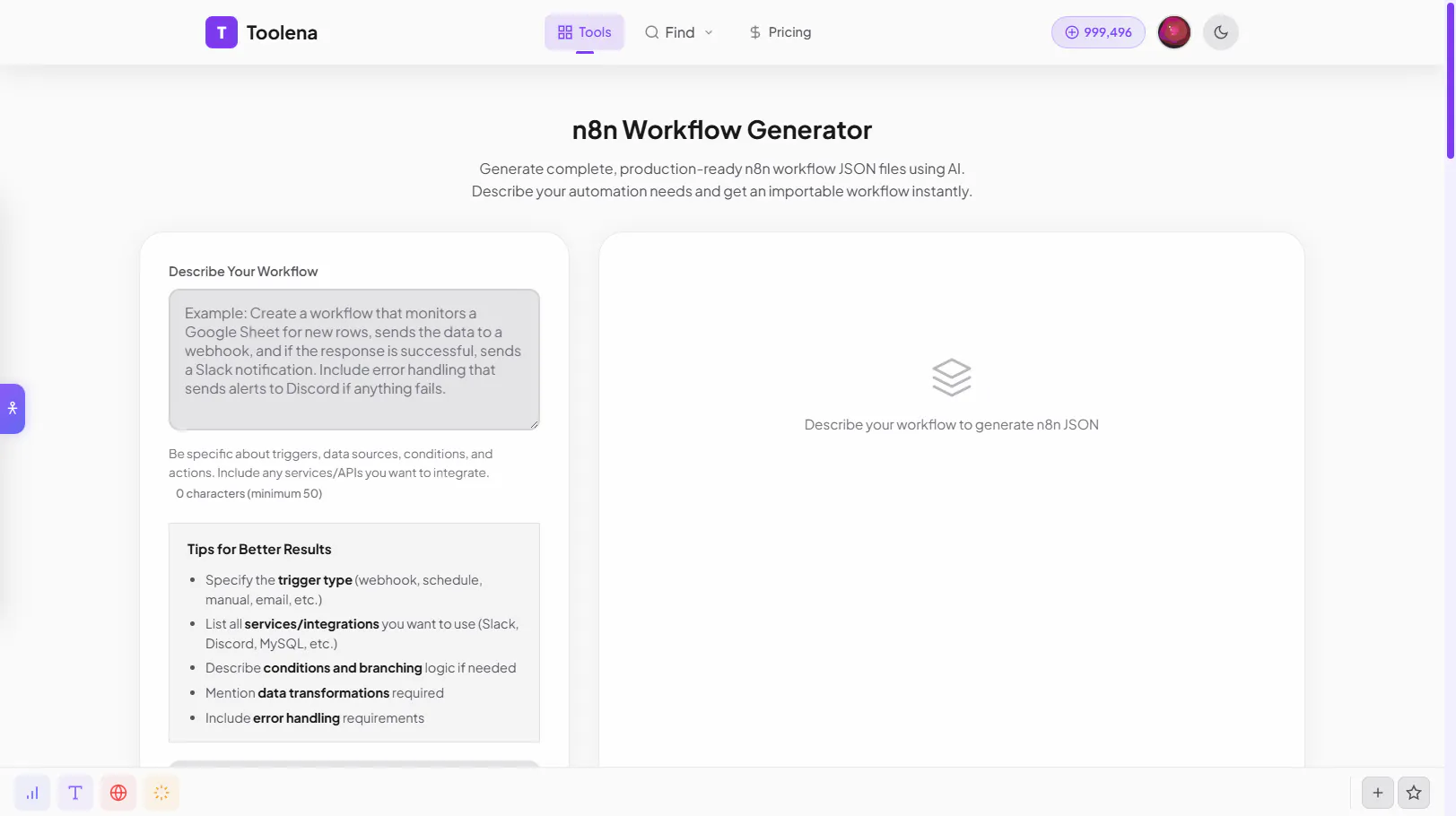
Task: Click the "trigger type" tip line
Action: tap(362, 590)
